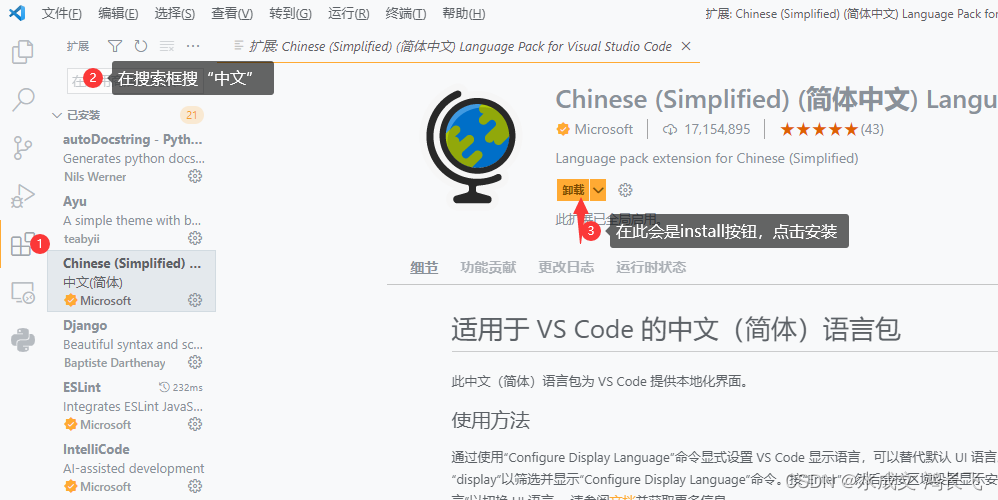This screenshot has width=998, height=500.
Task: Open Run and Debug view
Action: pos(23,196)
